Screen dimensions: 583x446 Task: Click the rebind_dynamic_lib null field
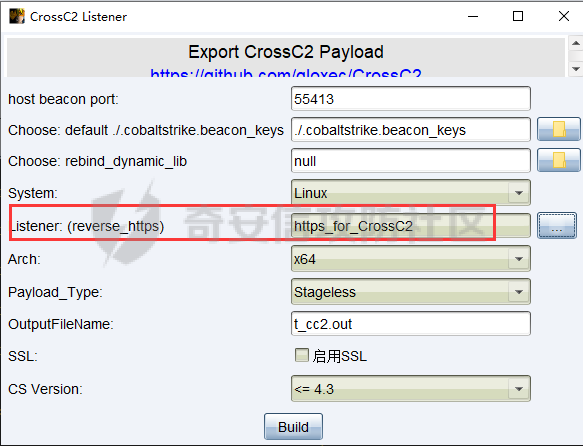(x=410, y=160)
